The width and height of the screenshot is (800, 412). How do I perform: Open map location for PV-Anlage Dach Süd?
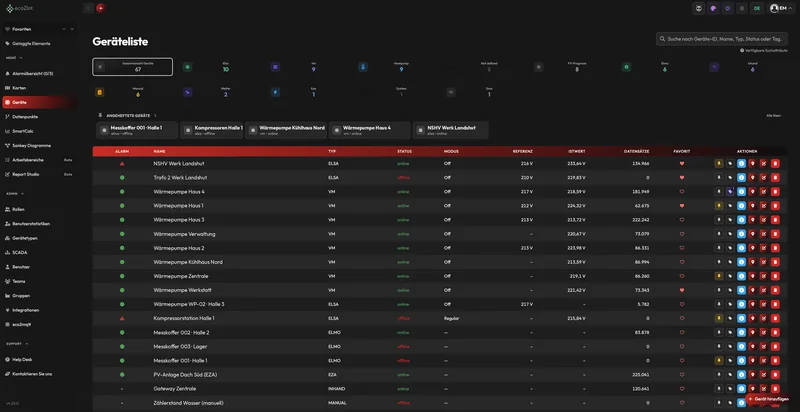[753, 375]
